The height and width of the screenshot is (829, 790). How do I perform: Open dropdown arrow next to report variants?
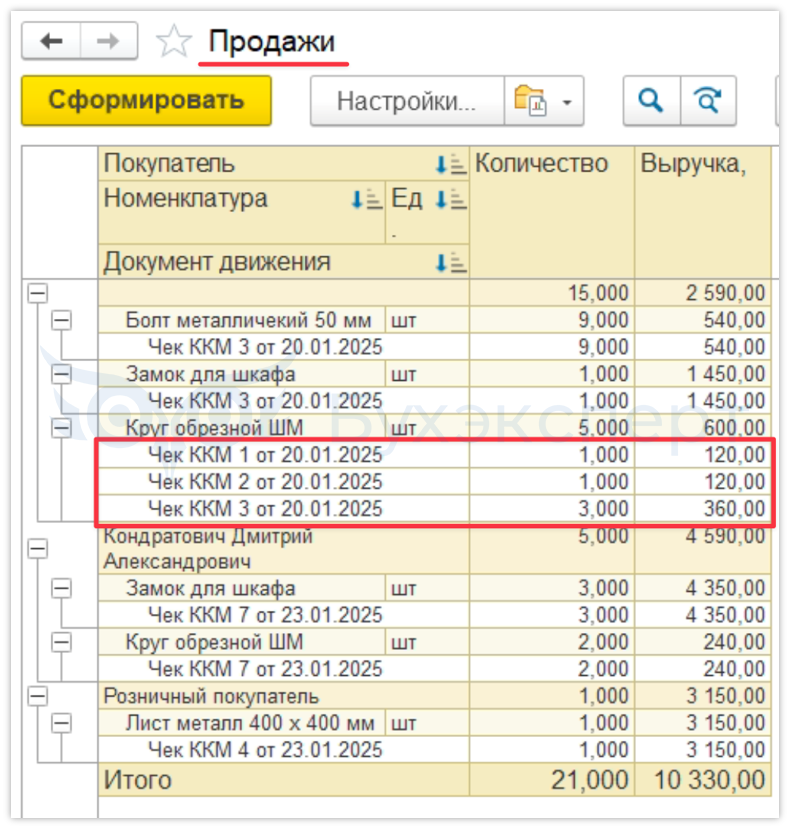(x=567, y=102)
